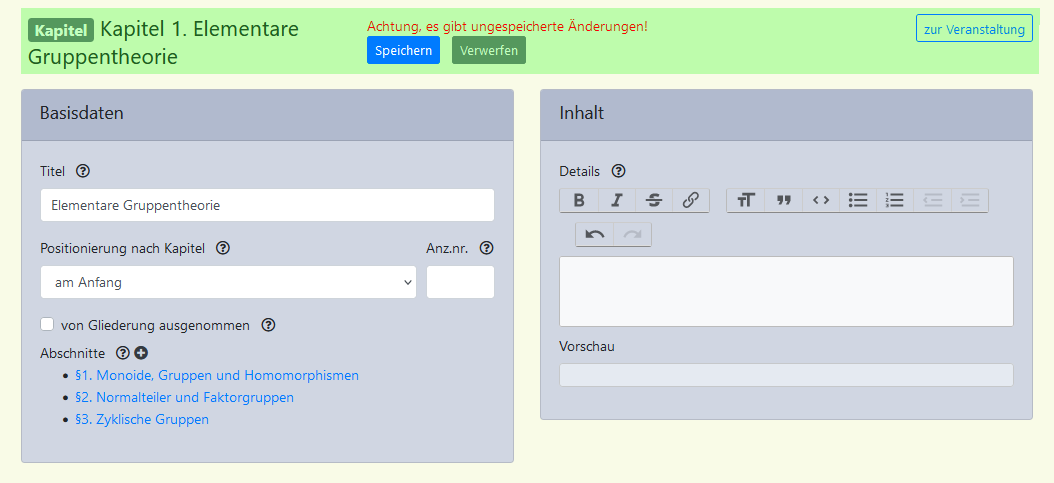Click the Vorschau preview box
The width and height of the screenshot is (1054, 483).
point(786,375)
